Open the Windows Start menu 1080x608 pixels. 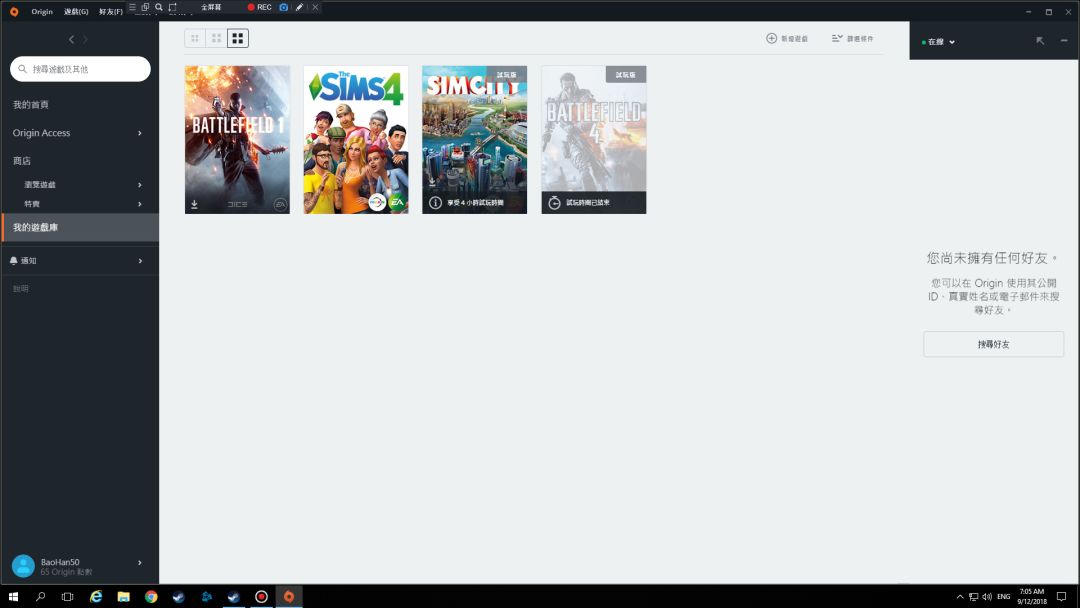(x=13, y=596)
